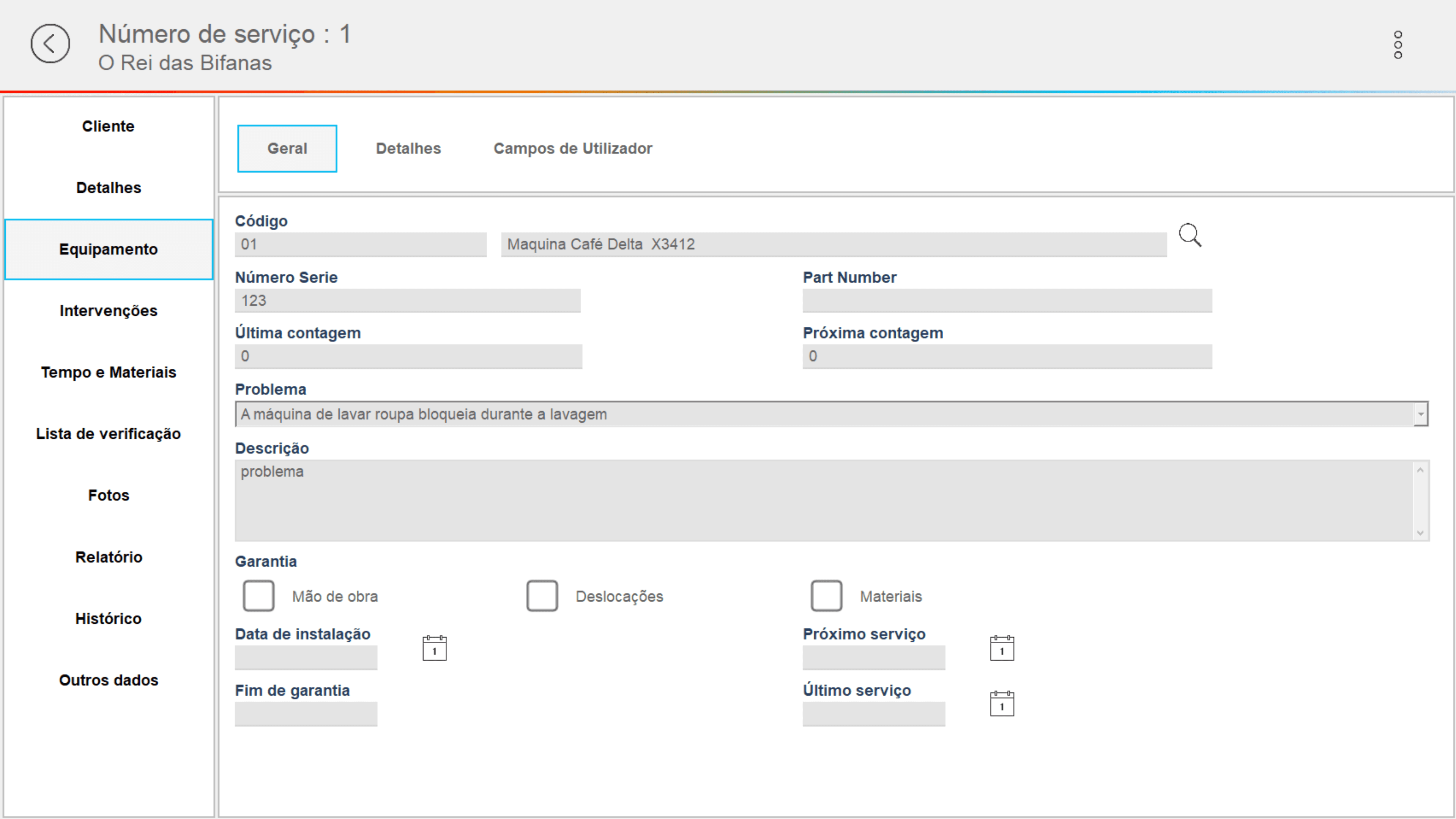
Task: Click the Número Serie input field
Action: tap(408, 301)
